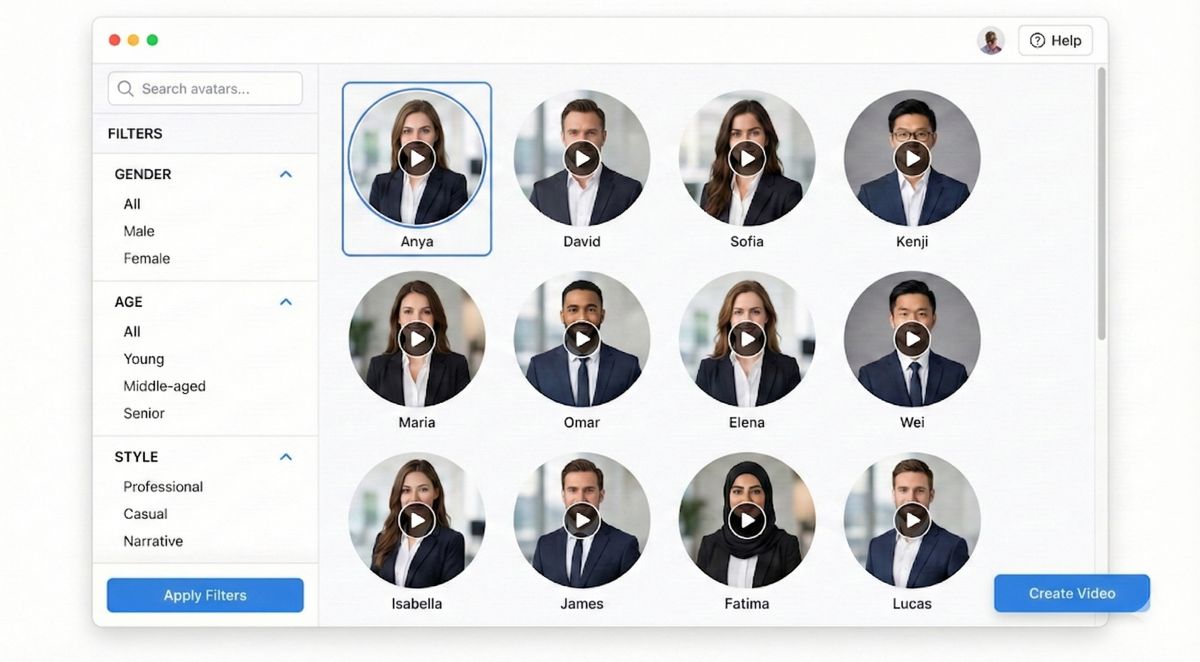Viewport: 1200px width, 662px height.
Task: Play Omar's avatar preview video
Action: [582, 338]
